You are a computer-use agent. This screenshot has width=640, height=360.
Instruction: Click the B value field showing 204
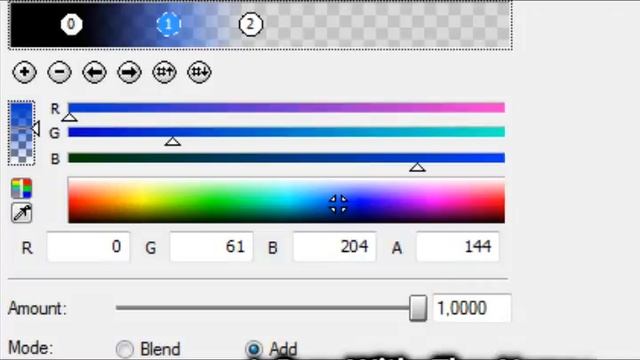335,247
